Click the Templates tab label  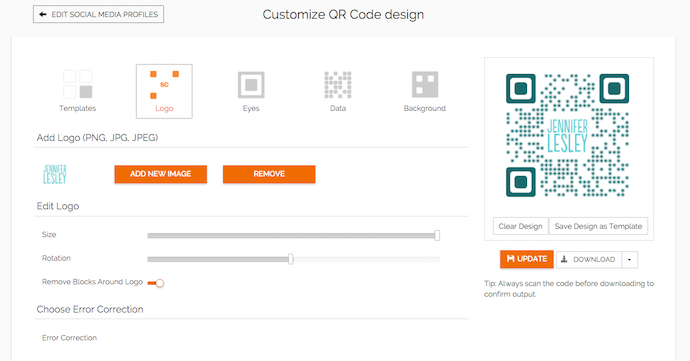[x=77, y=108]
